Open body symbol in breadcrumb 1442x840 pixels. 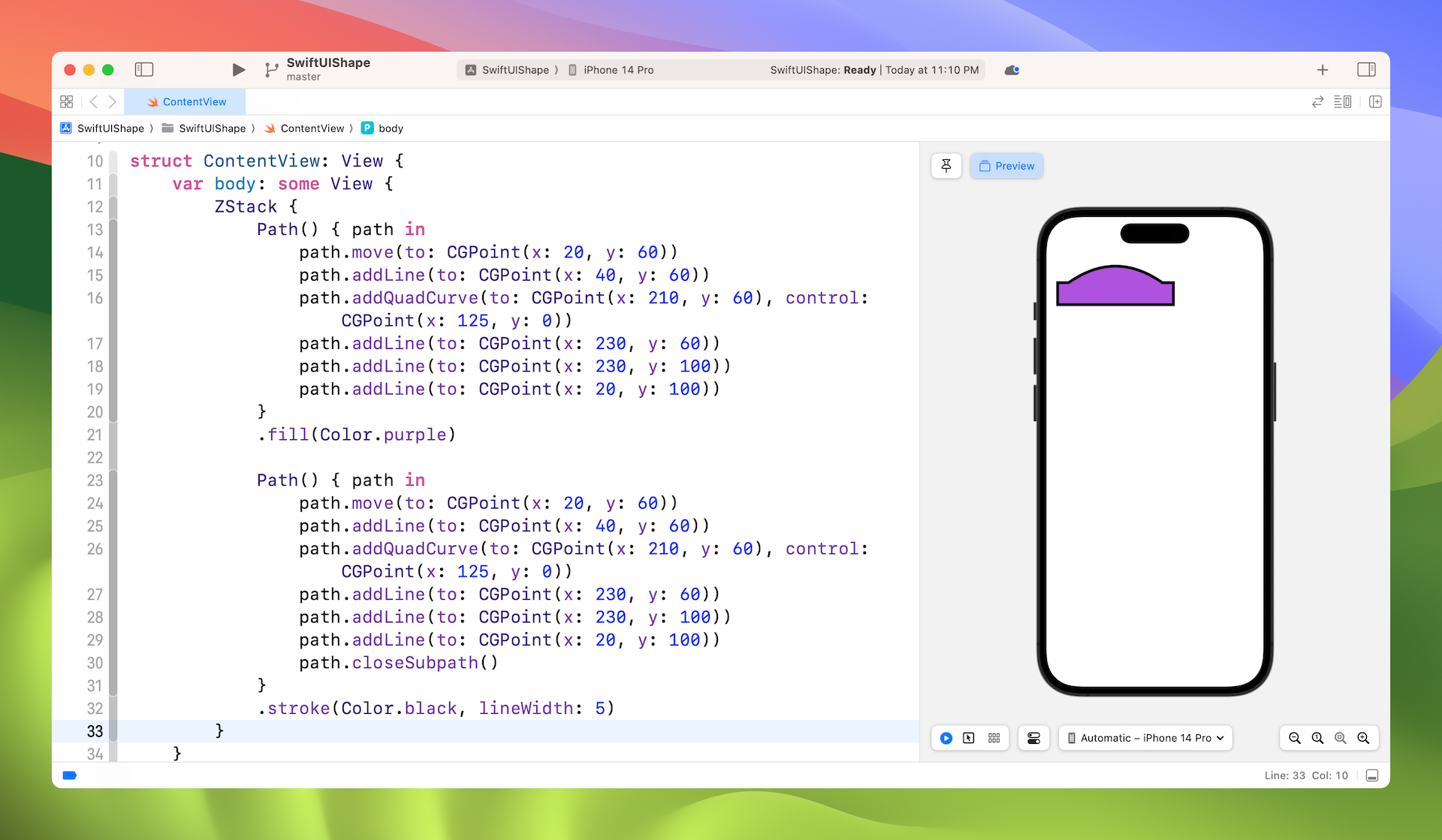[382, 128]
